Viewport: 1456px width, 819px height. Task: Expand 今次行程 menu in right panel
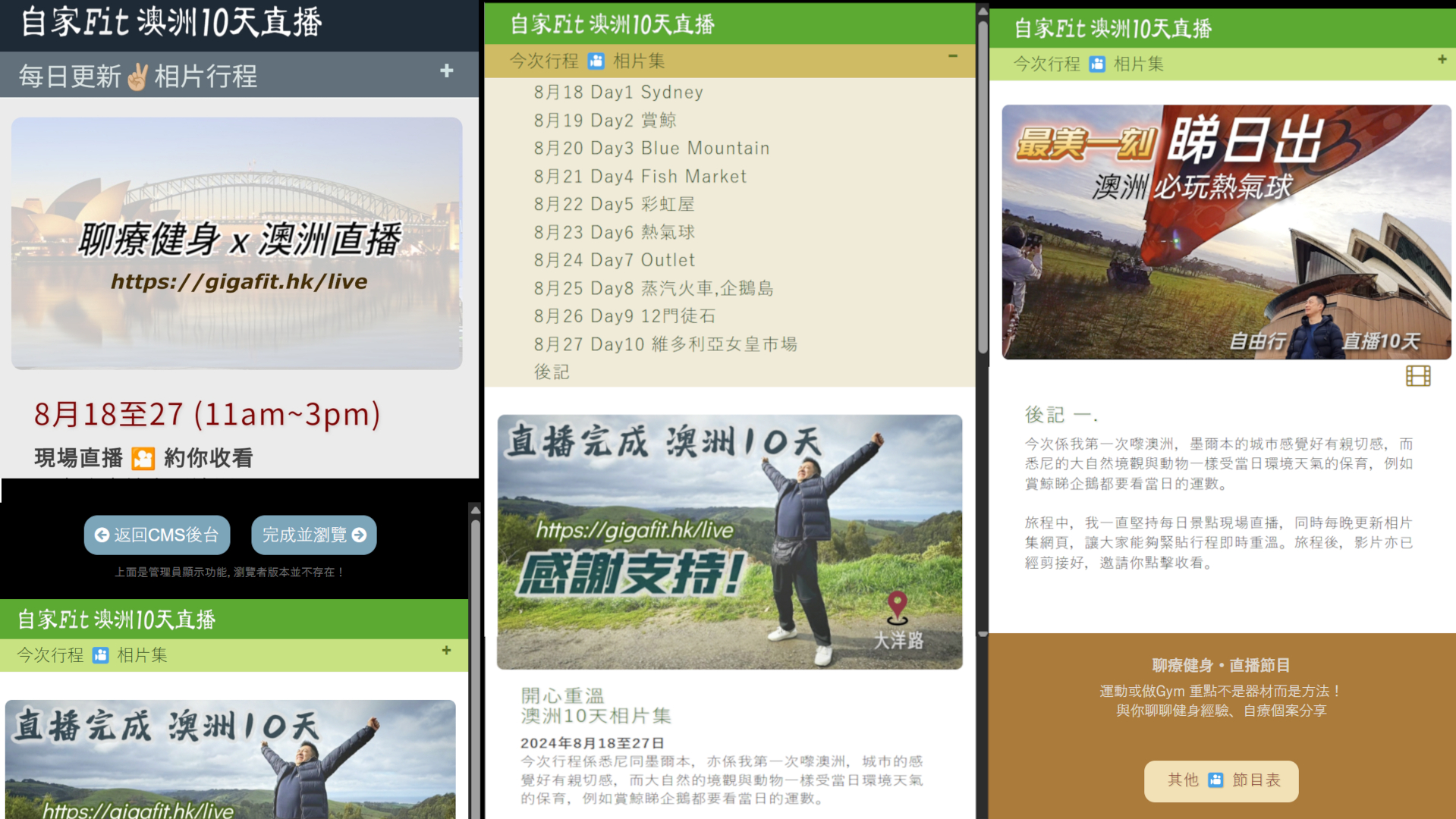point(1442,60)
